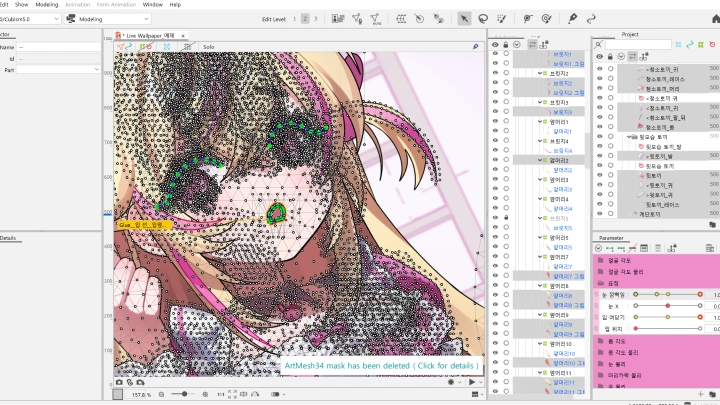Collapse the 앞머리1 deformer node
The width and height of the screenshot is (720, 405).
pyautogui.click(x=540, y=121)
